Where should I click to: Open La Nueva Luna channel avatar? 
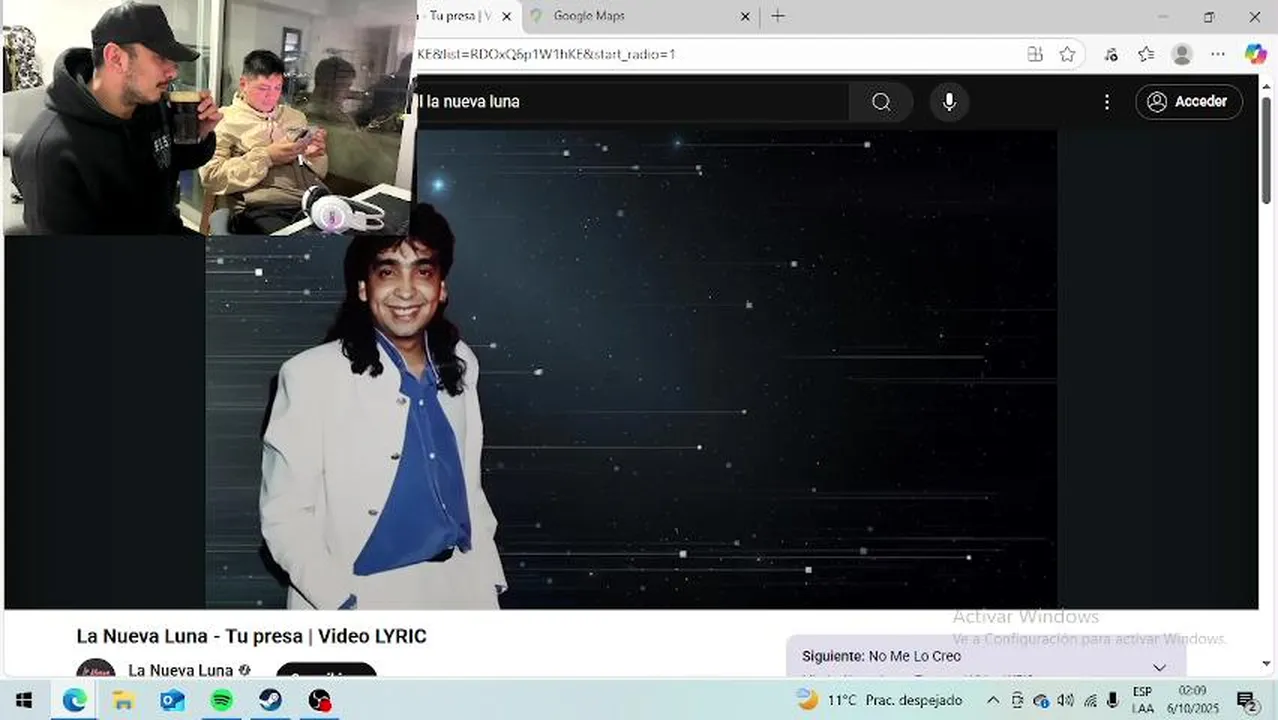(x=96, y=670)
